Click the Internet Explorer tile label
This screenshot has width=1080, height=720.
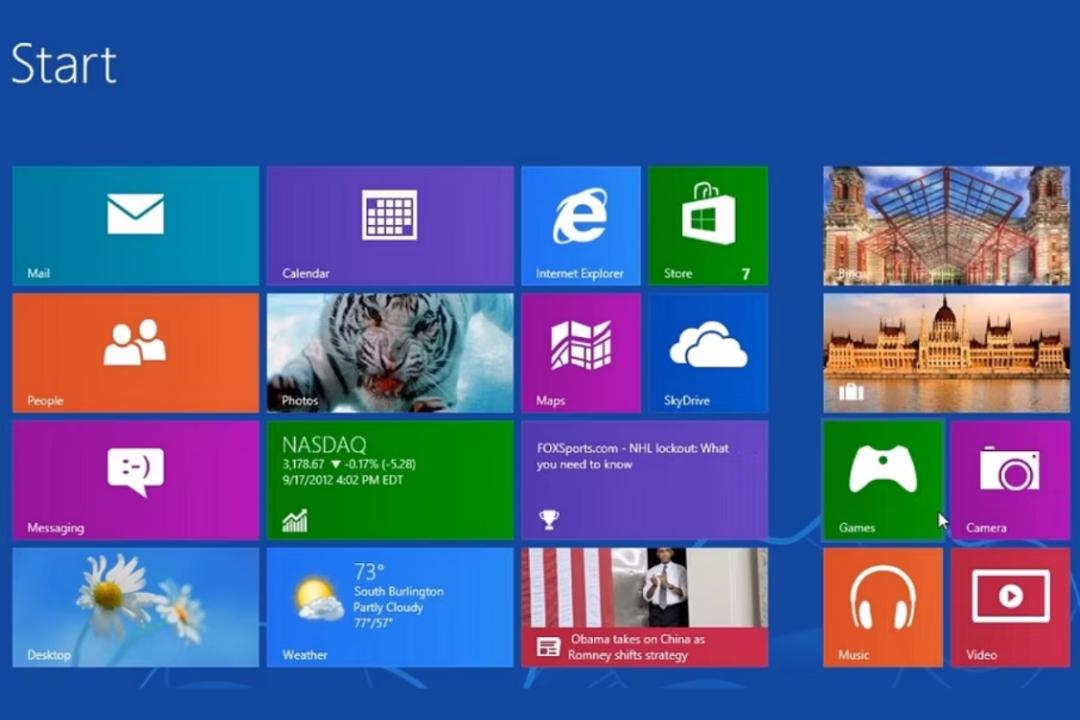[580, 274]
